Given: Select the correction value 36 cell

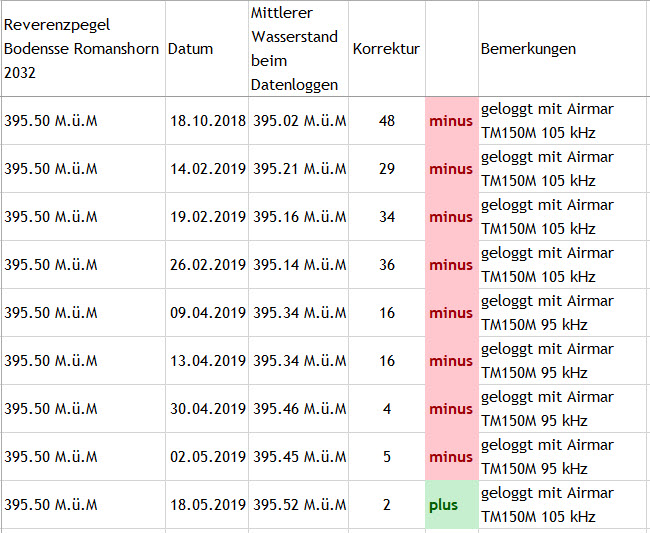Looking at the screenshot, I should pos(387,265).
